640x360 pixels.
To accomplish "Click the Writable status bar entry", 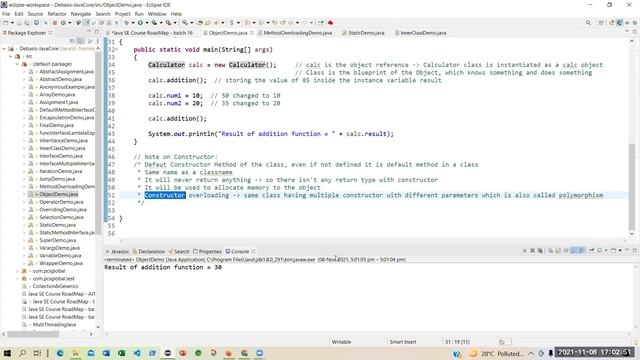I will 341,342.
